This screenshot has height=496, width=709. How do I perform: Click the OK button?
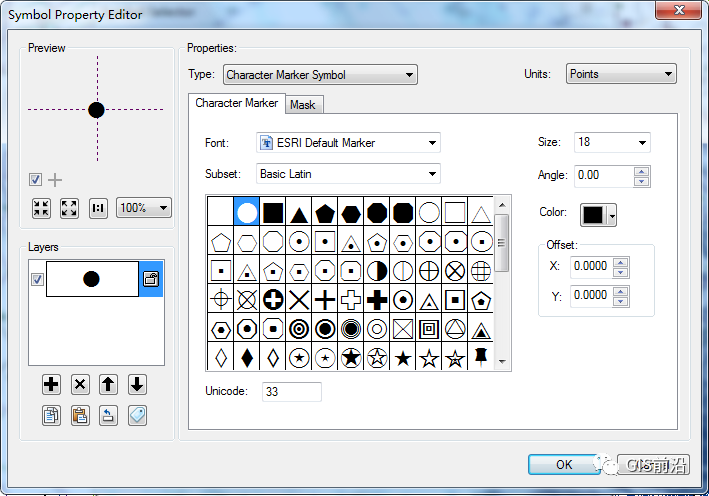pos(564,464)
